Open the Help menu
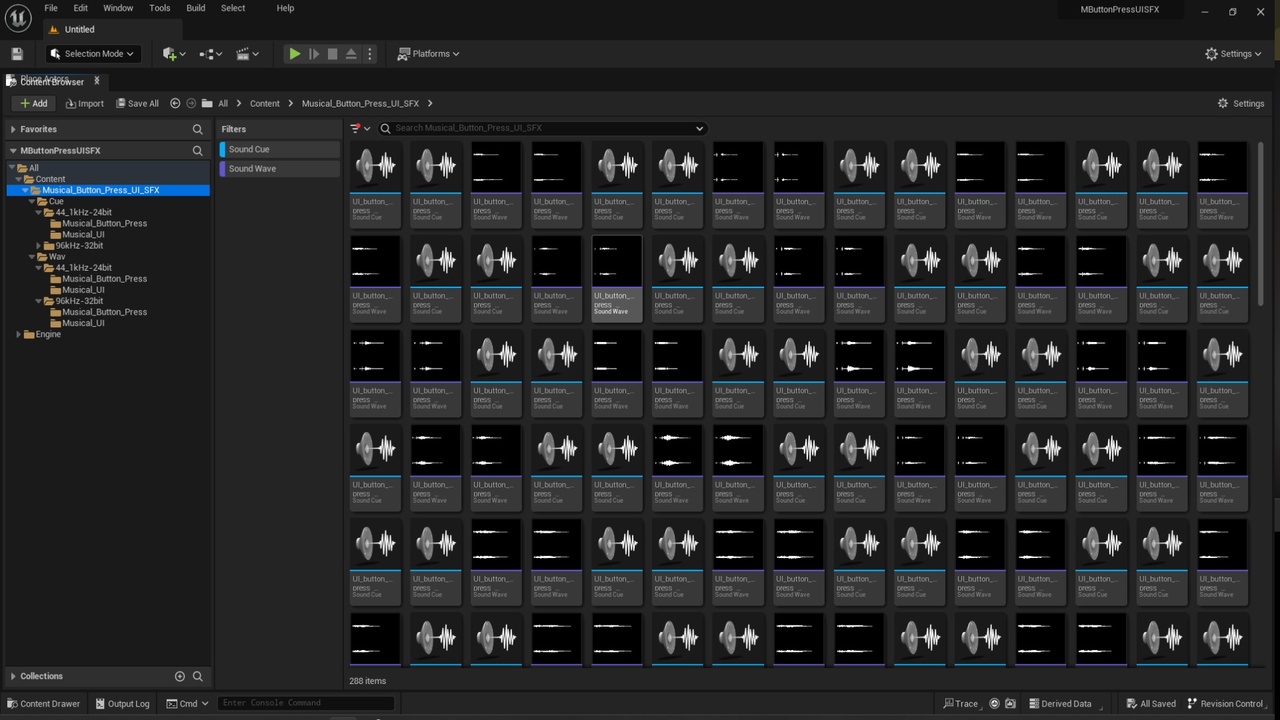The width and height of the screenshot is (1280, 720). 285,8
